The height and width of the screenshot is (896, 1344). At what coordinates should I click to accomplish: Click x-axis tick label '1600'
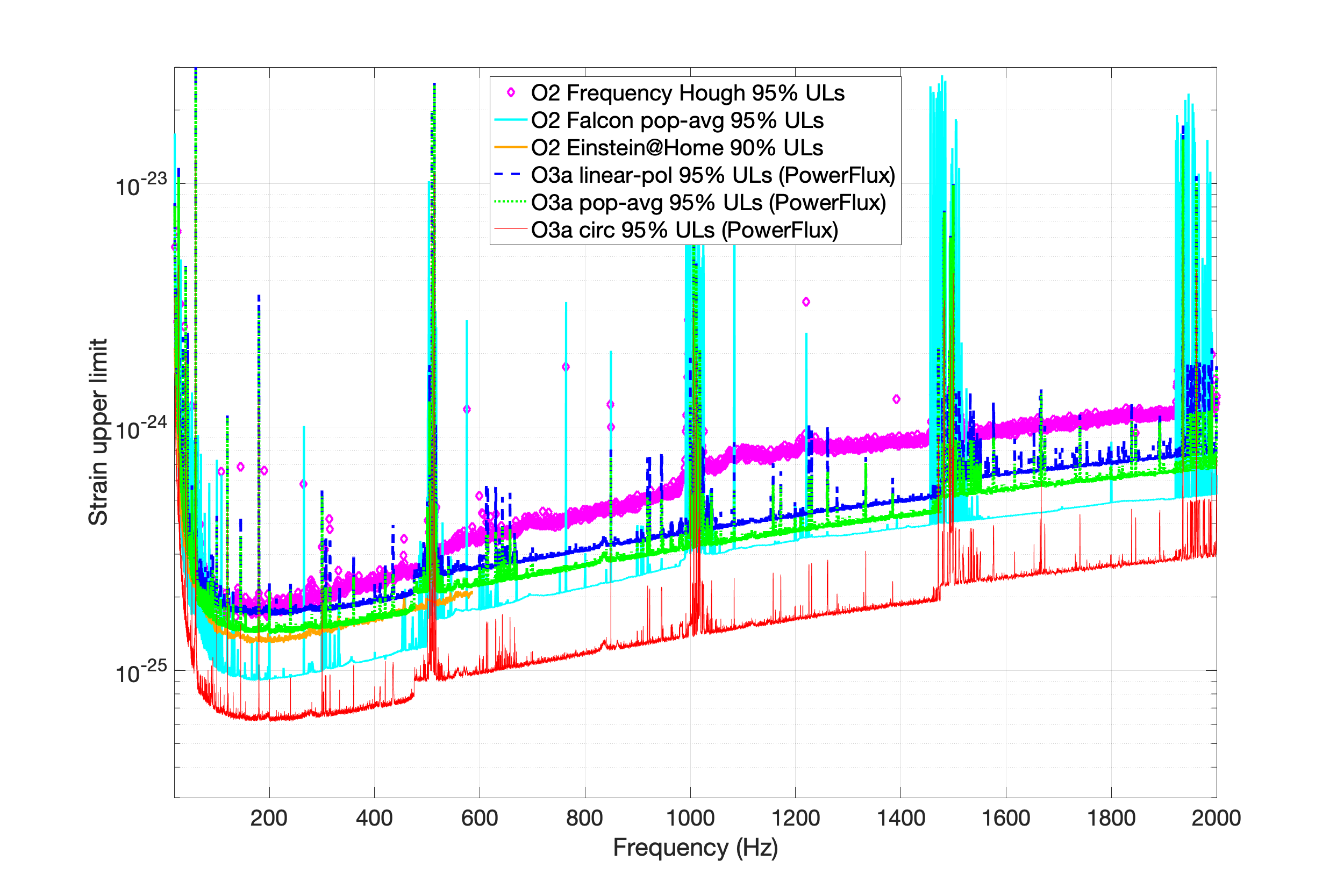[x=1006, y=818]
